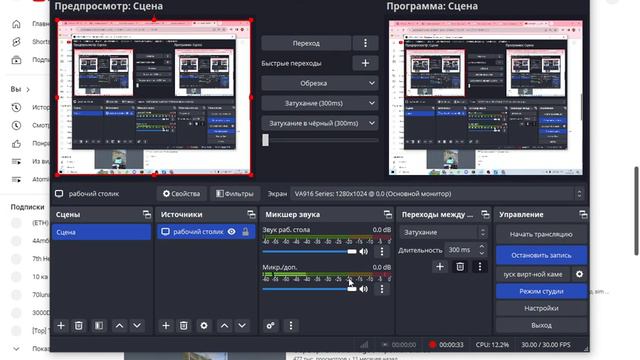This screenshot has width=640, height=360.
Task: Open Настройки in the controls panel
Action: click(541, 309)
